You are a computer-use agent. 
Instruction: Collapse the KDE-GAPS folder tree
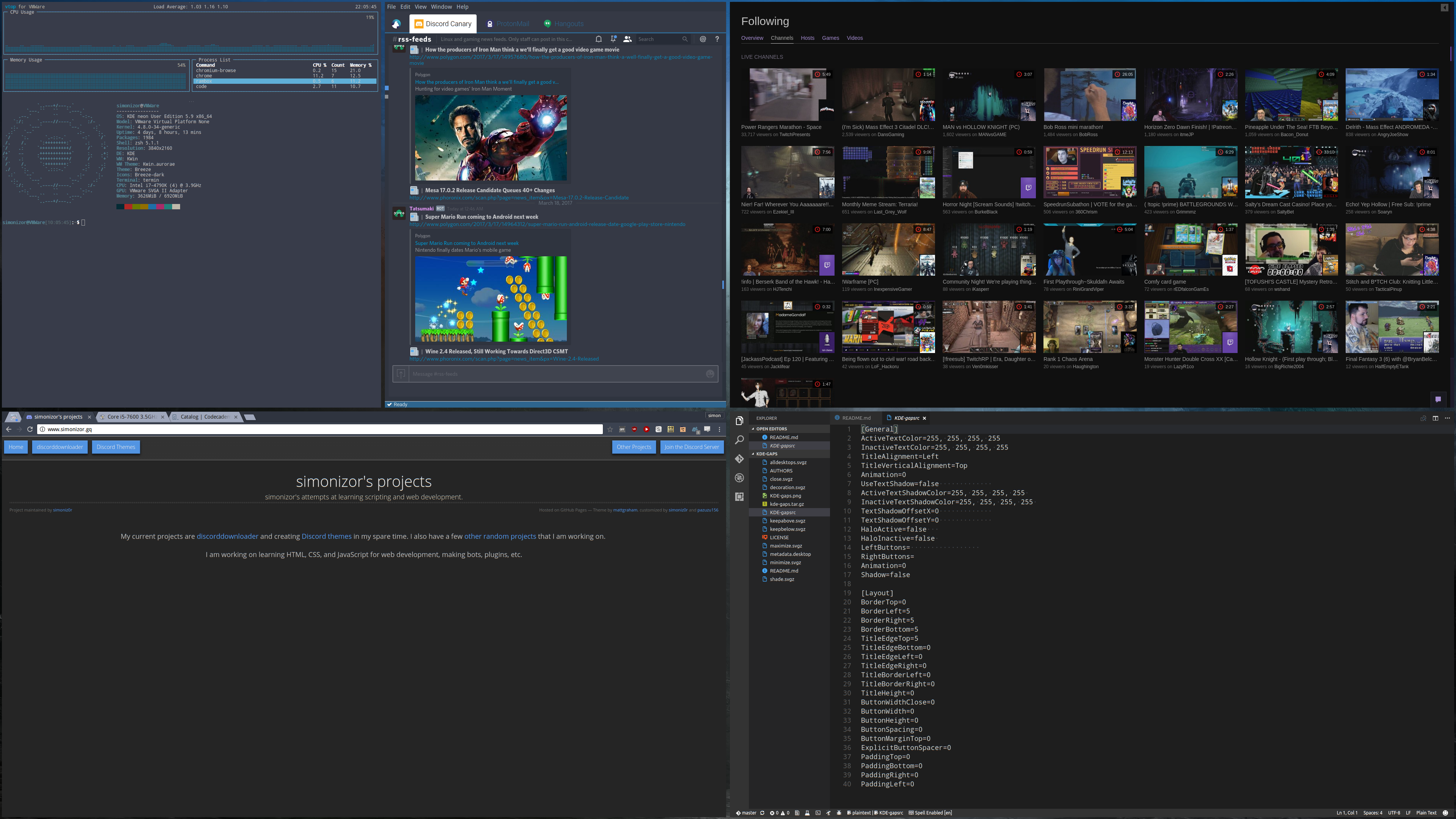tap(766, 454)
